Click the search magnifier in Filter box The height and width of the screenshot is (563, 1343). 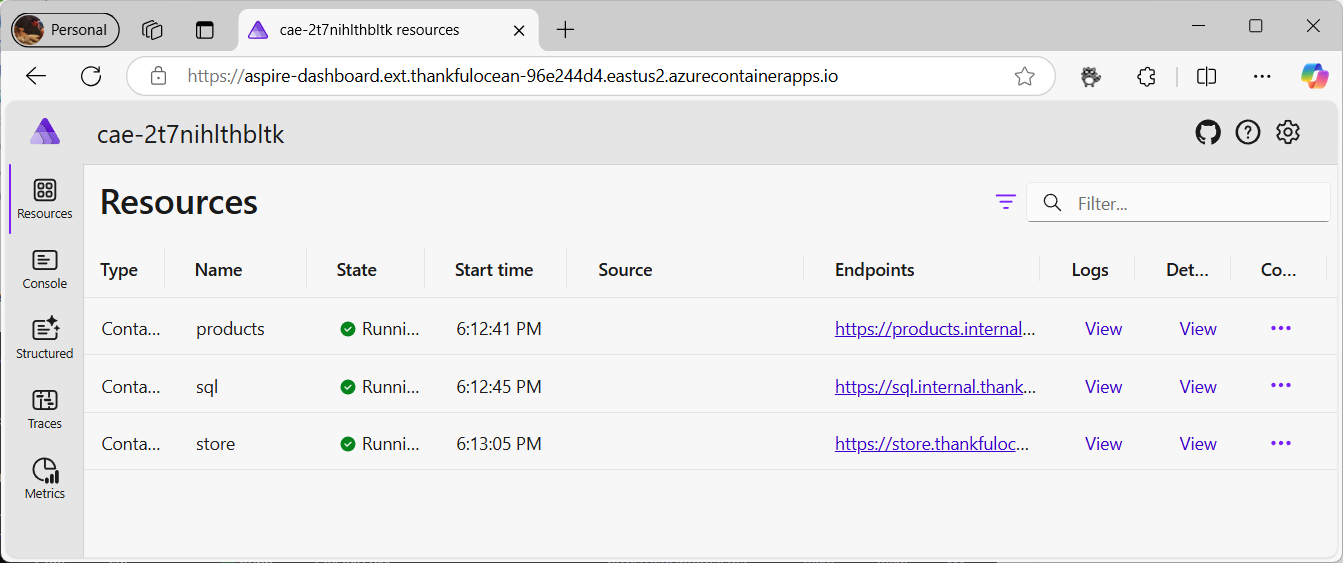click(1052, 203)
